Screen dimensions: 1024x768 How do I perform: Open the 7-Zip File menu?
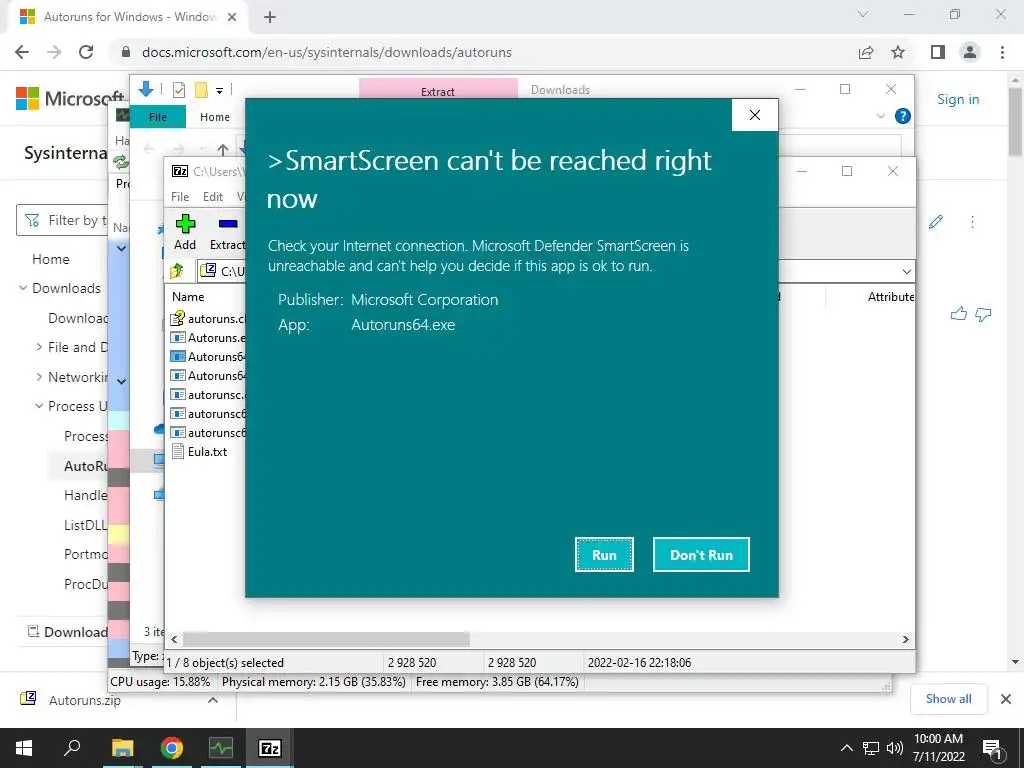click(180, 197)
